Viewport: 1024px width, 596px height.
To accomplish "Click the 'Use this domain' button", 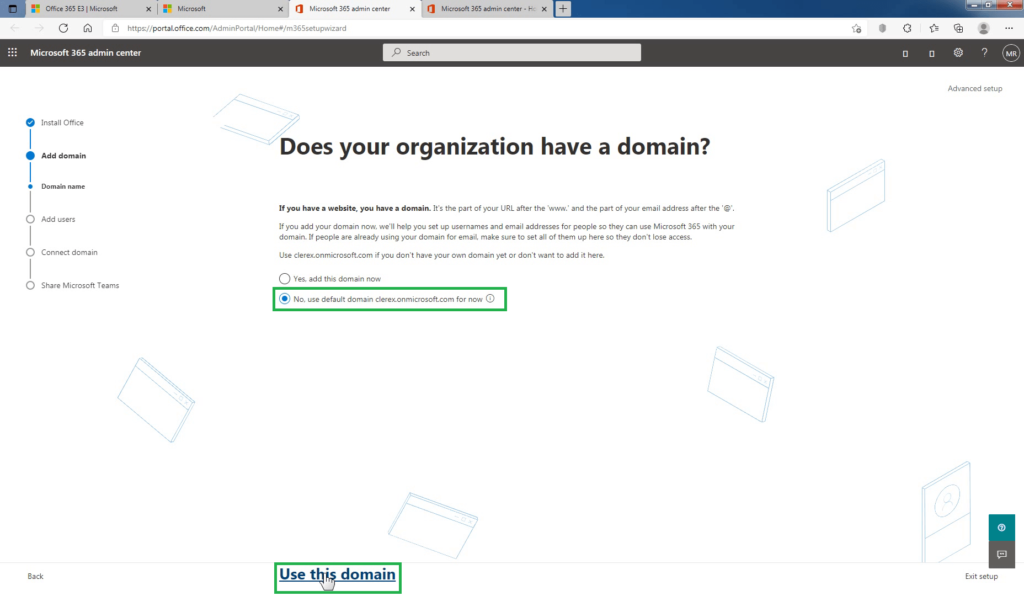I will point(337,574).
